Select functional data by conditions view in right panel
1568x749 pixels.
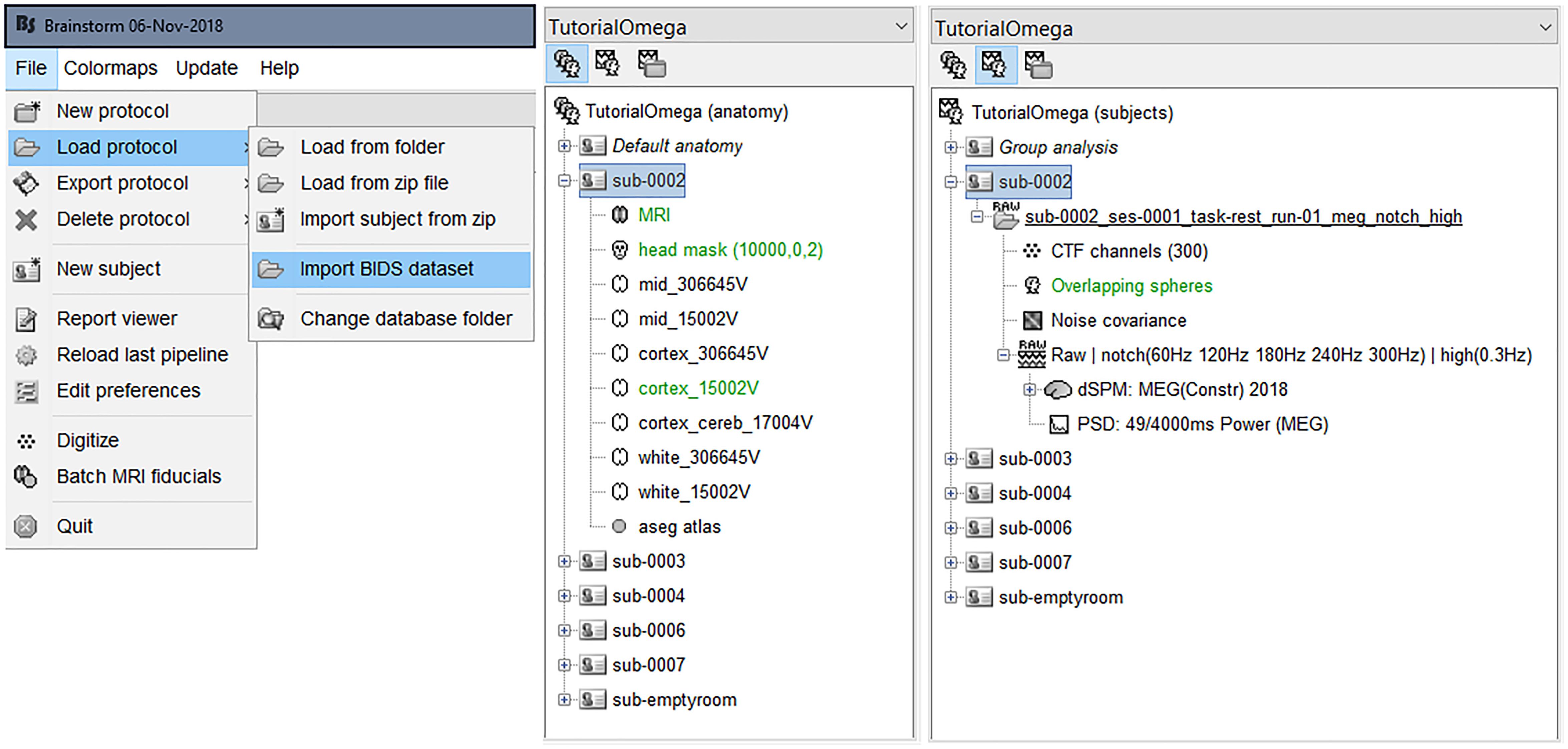tap(1038, 64)
